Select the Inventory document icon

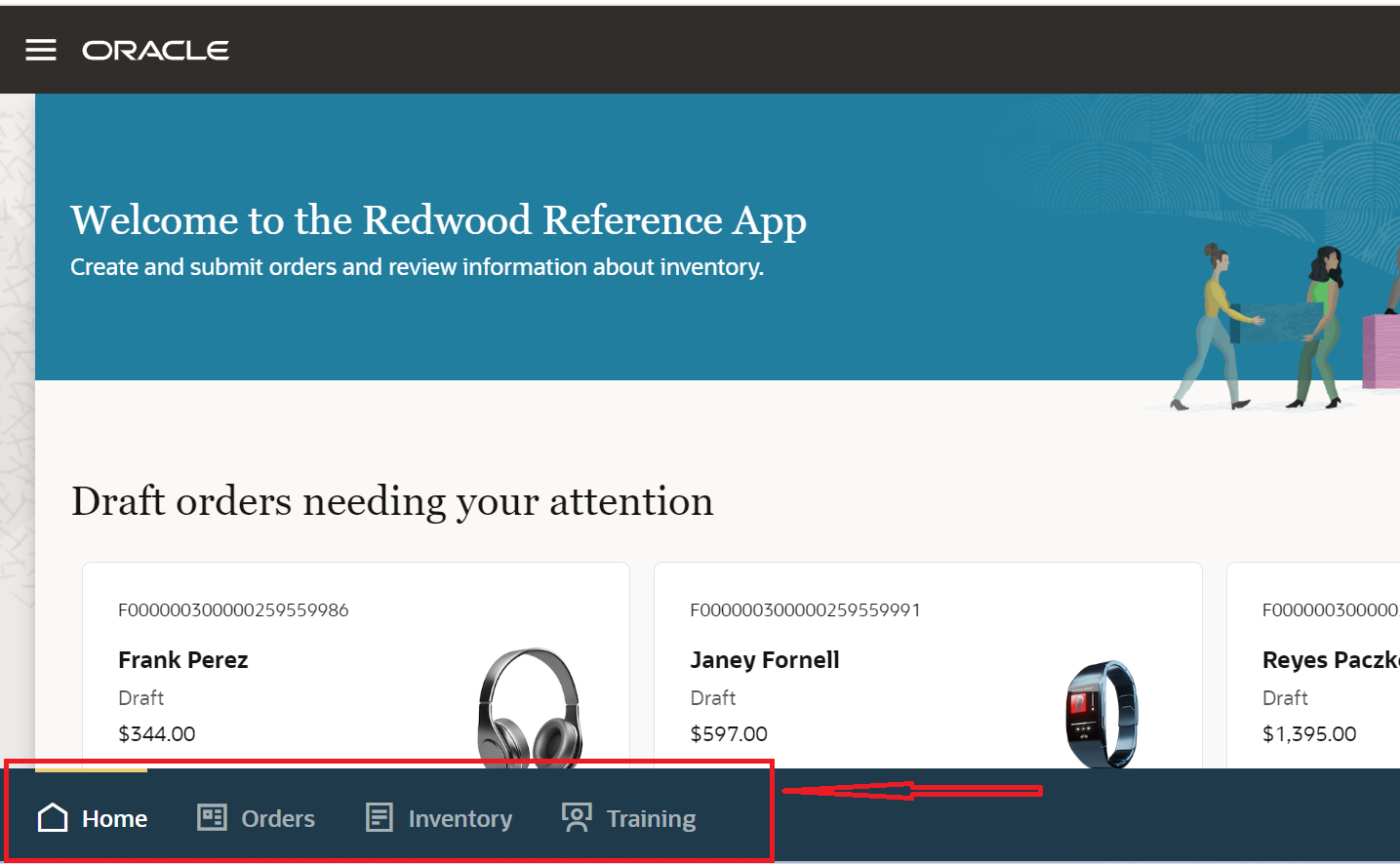(x=380, y=817)
